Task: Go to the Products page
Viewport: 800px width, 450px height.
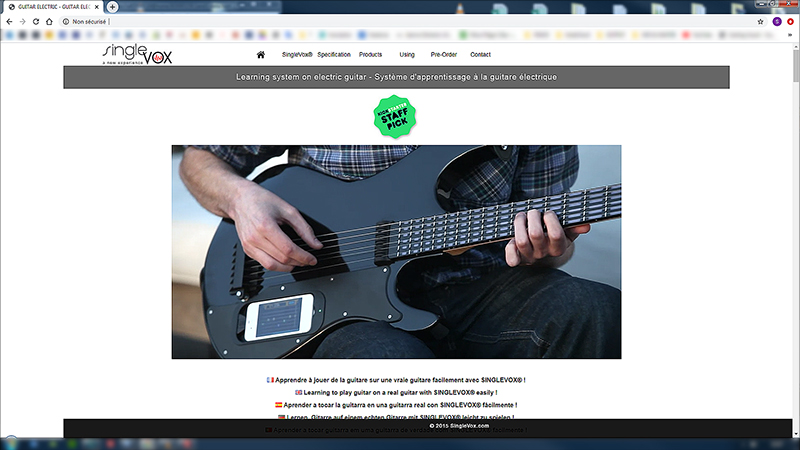Action: pyautogui.click(x=370, y=55)
